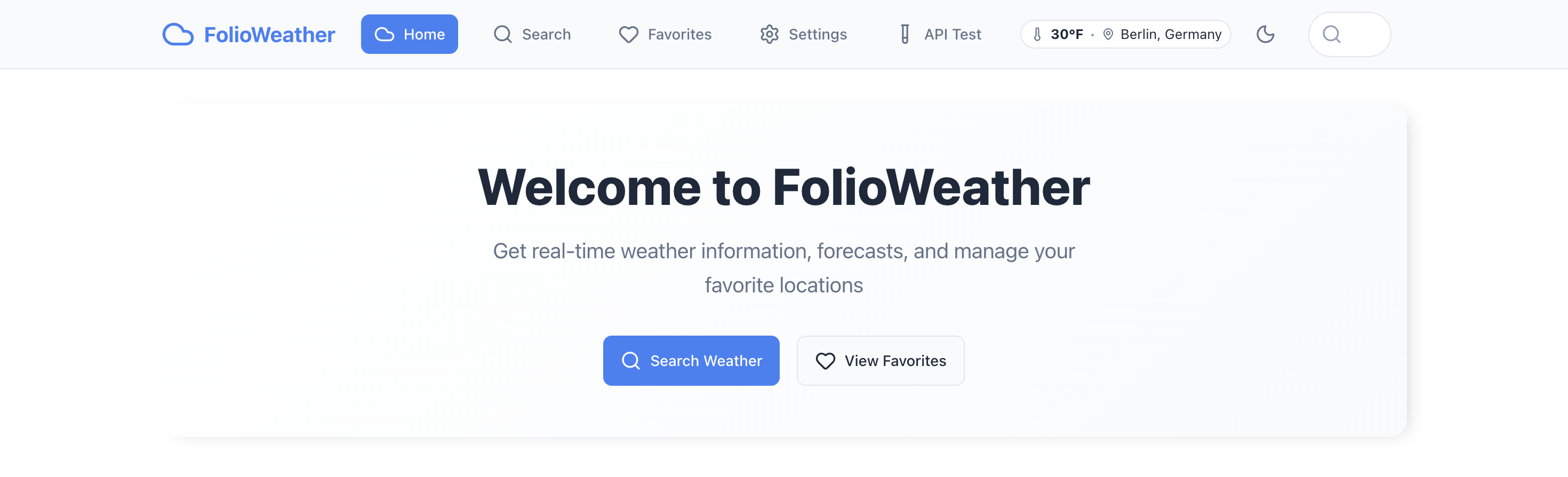Click the FolioWeather cloud logo icon
This screenshot has width=1568, height=477.
pos(178,35)
